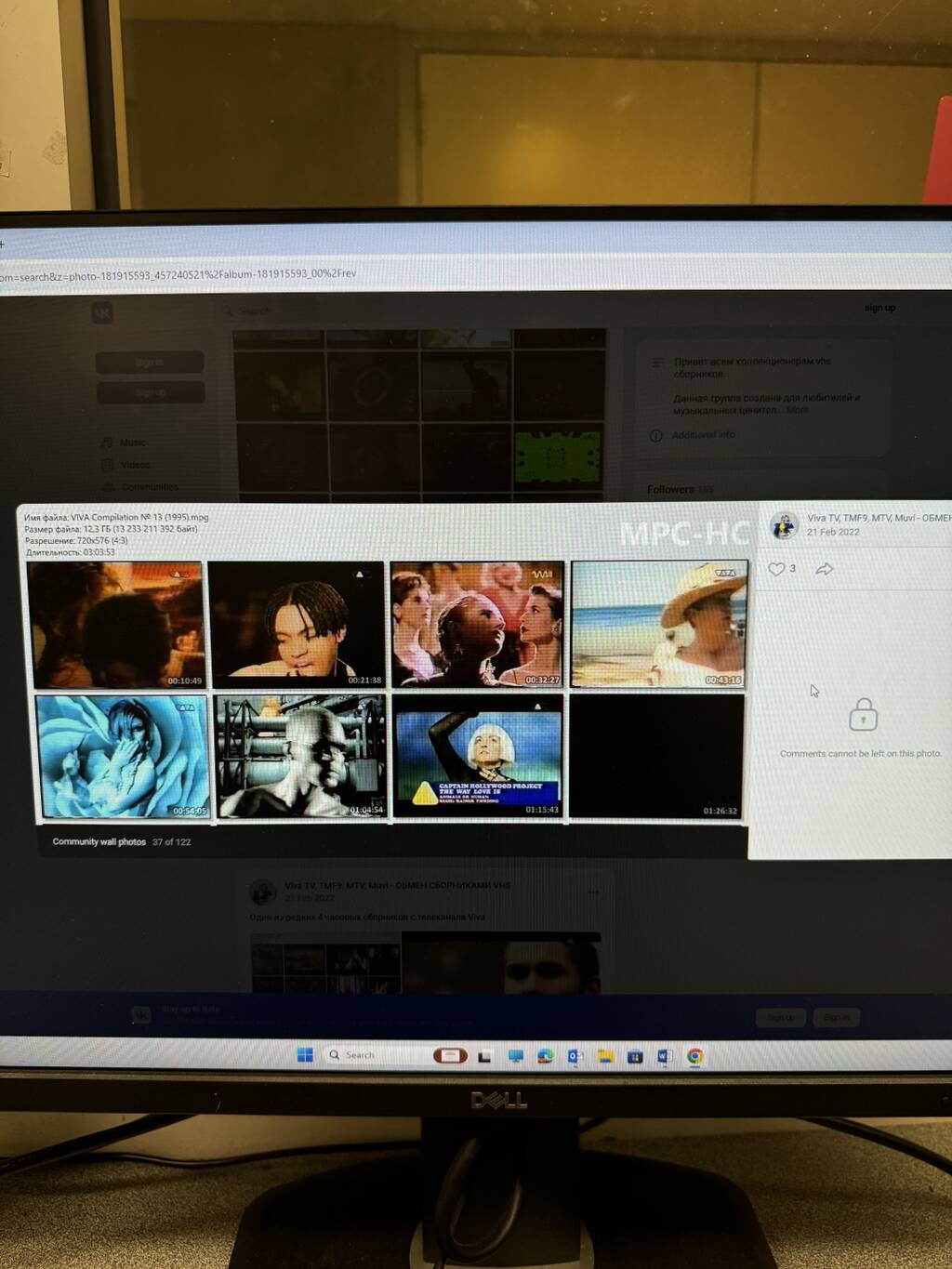The image size is (952, 1269).
Task: Open Task View on the taskbar
Action: pos(484,1056)
